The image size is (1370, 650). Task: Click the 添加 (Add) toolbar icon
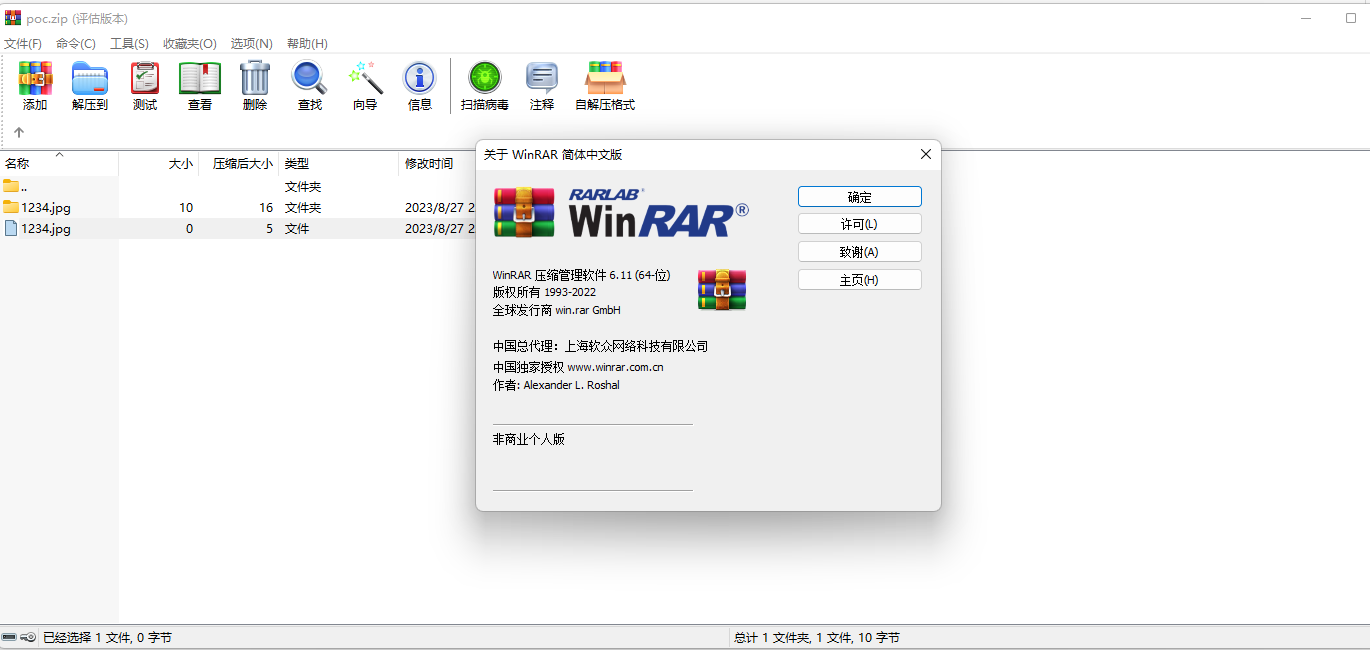tap(35, 78)
